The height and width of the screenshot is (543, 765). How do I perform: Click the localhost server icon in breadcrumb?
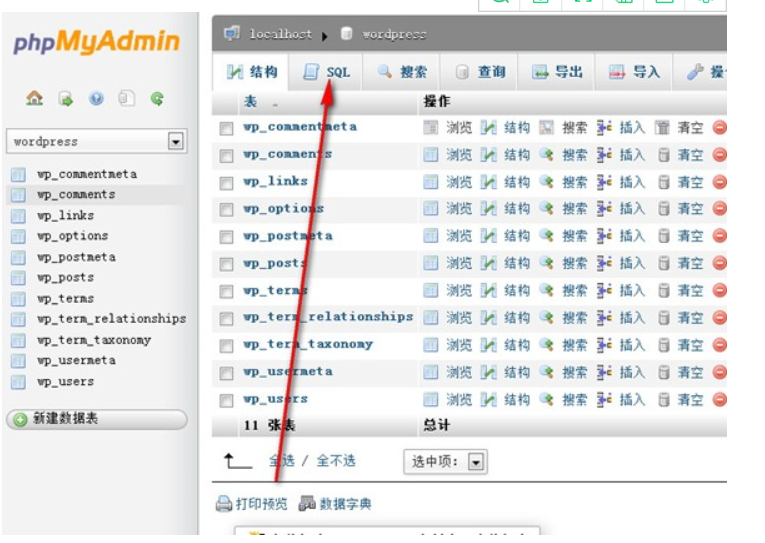click(232, 34)
